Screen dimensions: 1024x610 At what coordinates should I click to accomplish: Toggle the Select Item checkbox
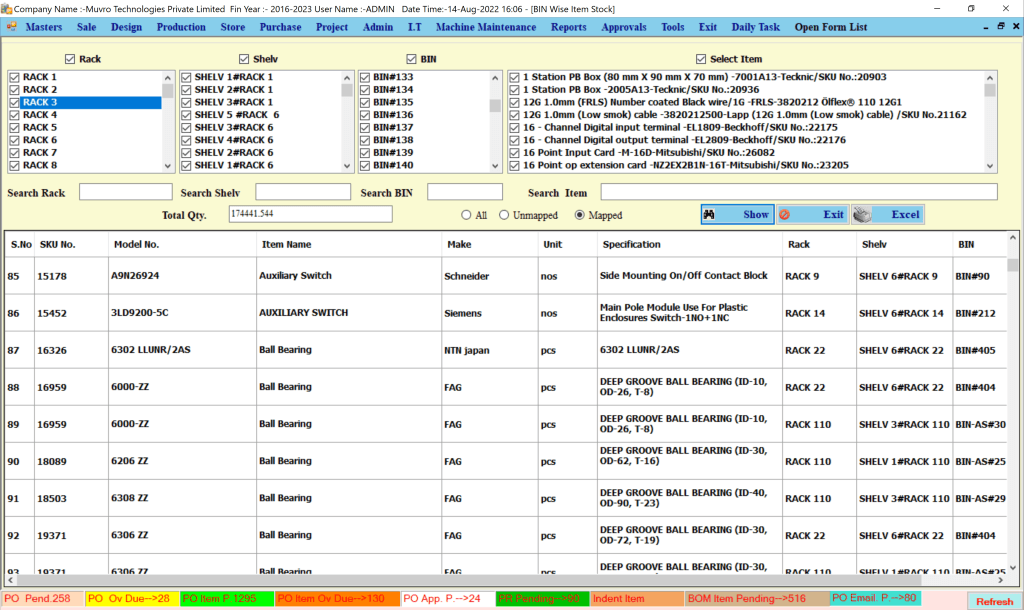click(x=701, y=59)
